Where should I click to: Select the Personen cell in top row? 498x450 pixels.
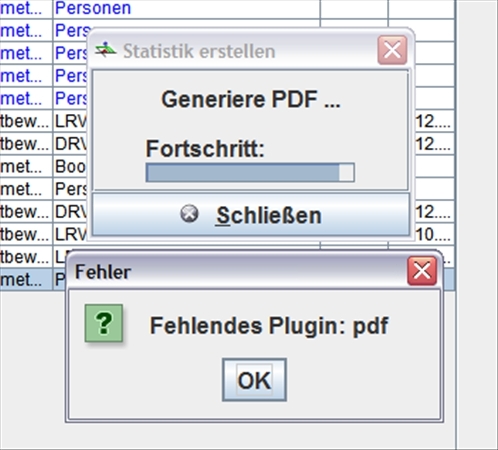[187, 8]
